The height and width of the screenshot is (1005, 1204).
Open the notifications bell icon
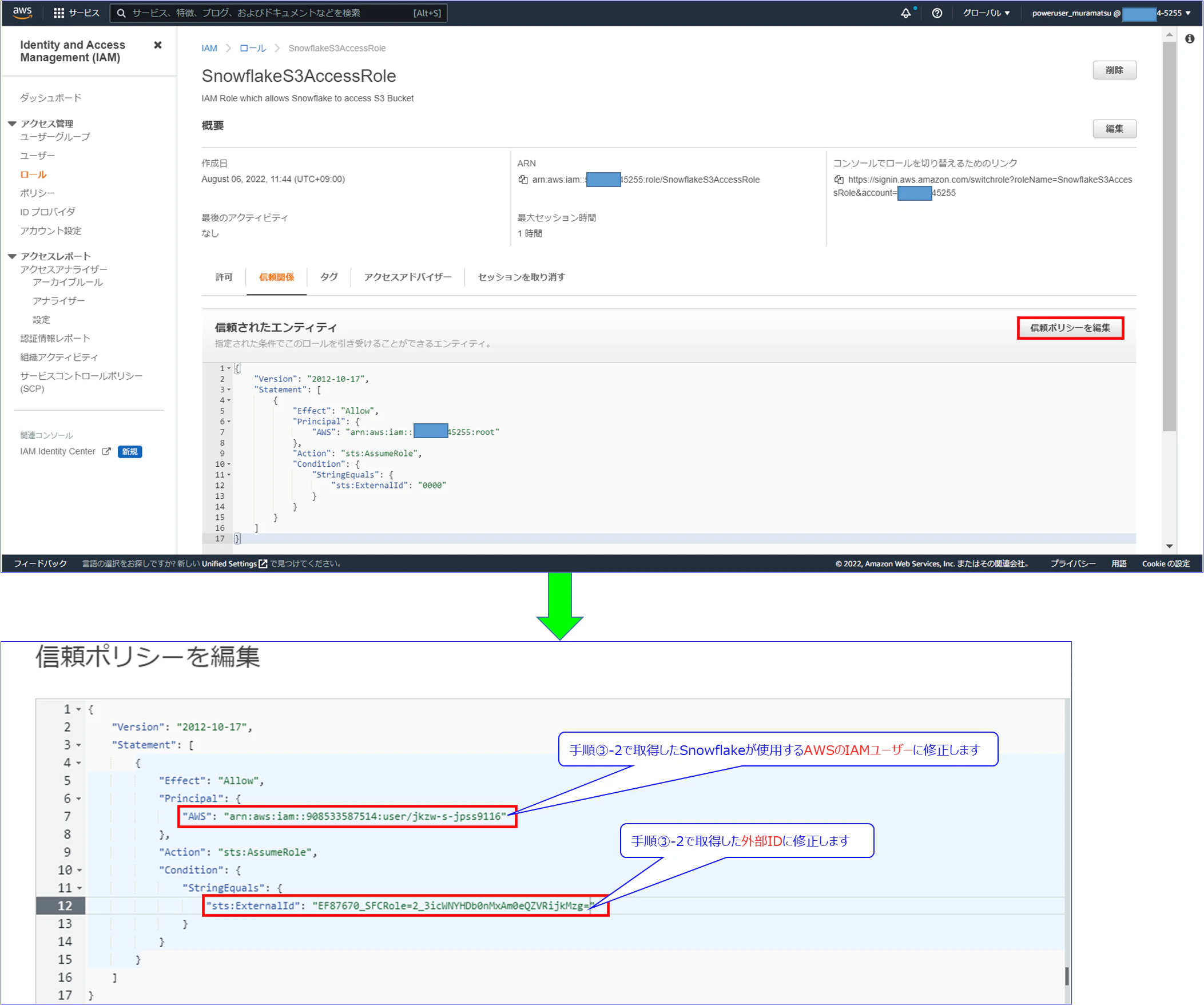tap(905, 13)
